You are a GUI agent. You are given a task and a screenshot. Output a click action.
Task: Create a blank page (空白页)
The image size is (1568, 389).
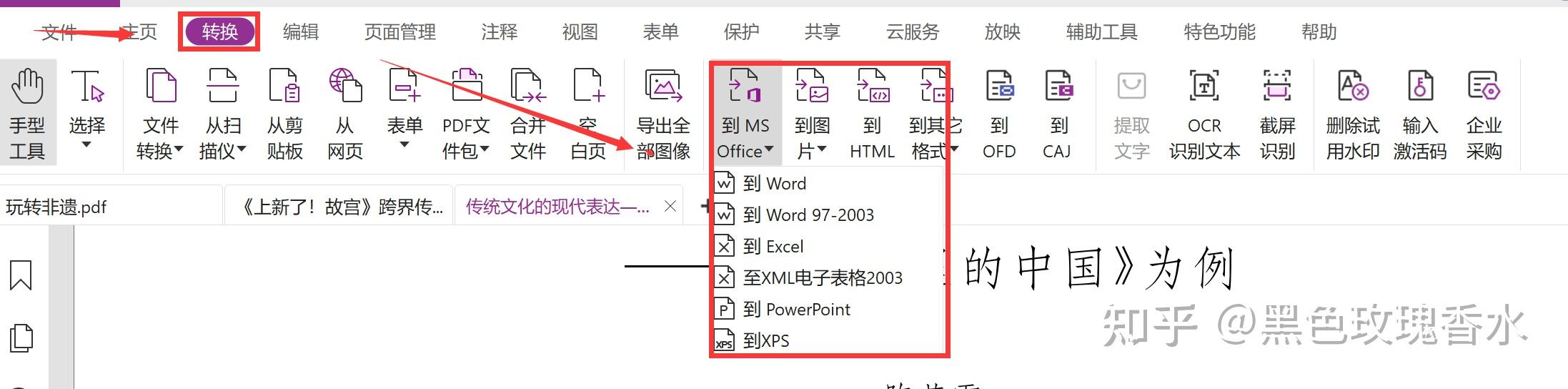click(588, 113)
